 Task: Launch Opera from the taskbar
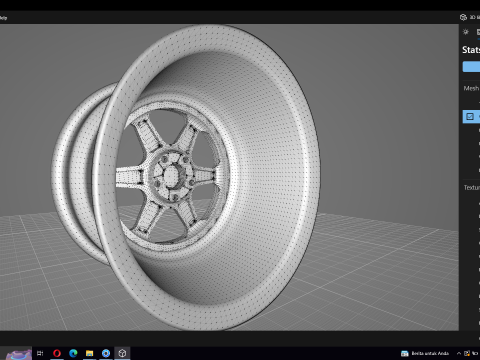(57, 353)
